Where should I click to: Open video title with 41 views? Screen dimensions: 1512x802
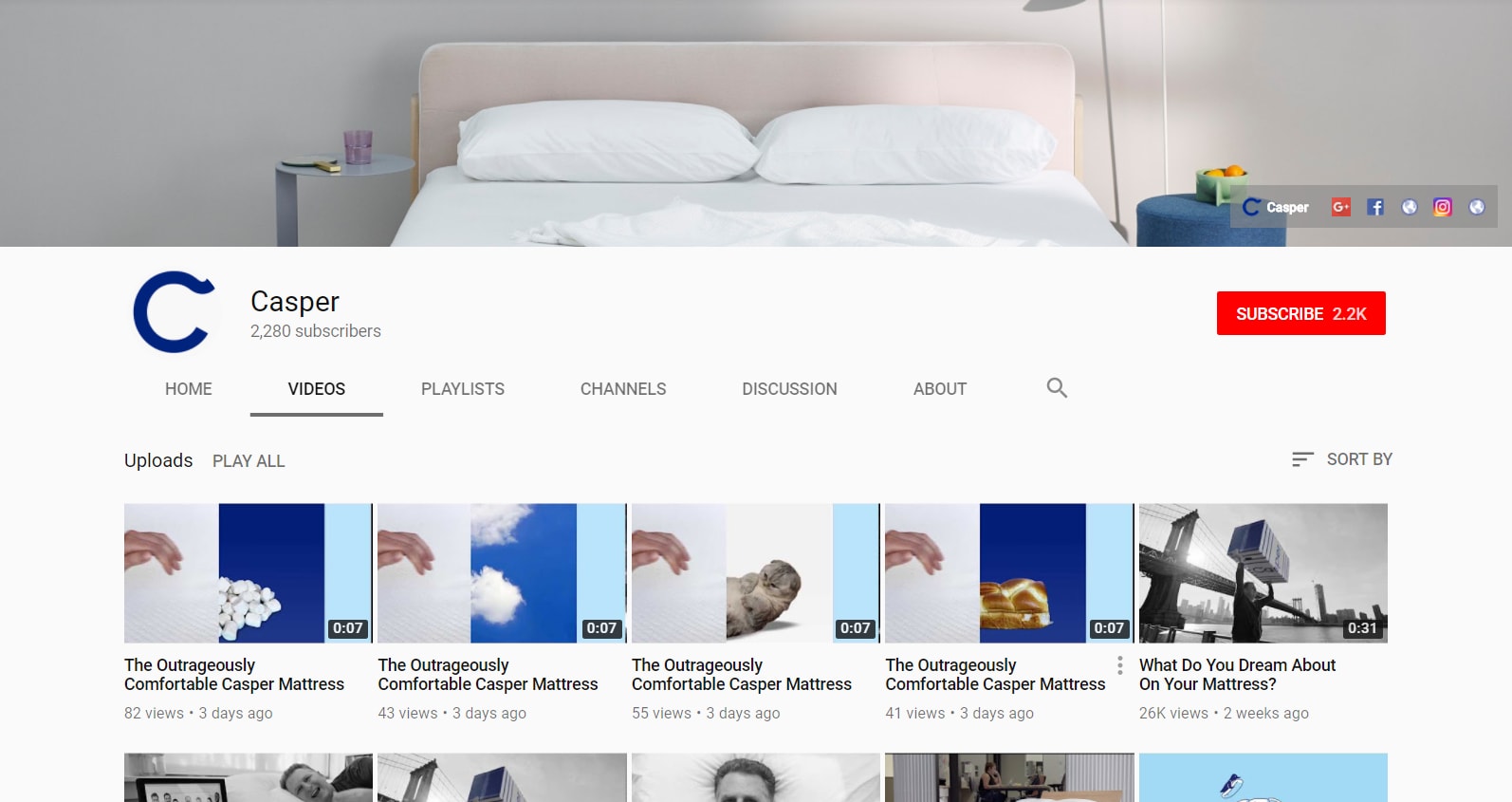tap(995, 675)
